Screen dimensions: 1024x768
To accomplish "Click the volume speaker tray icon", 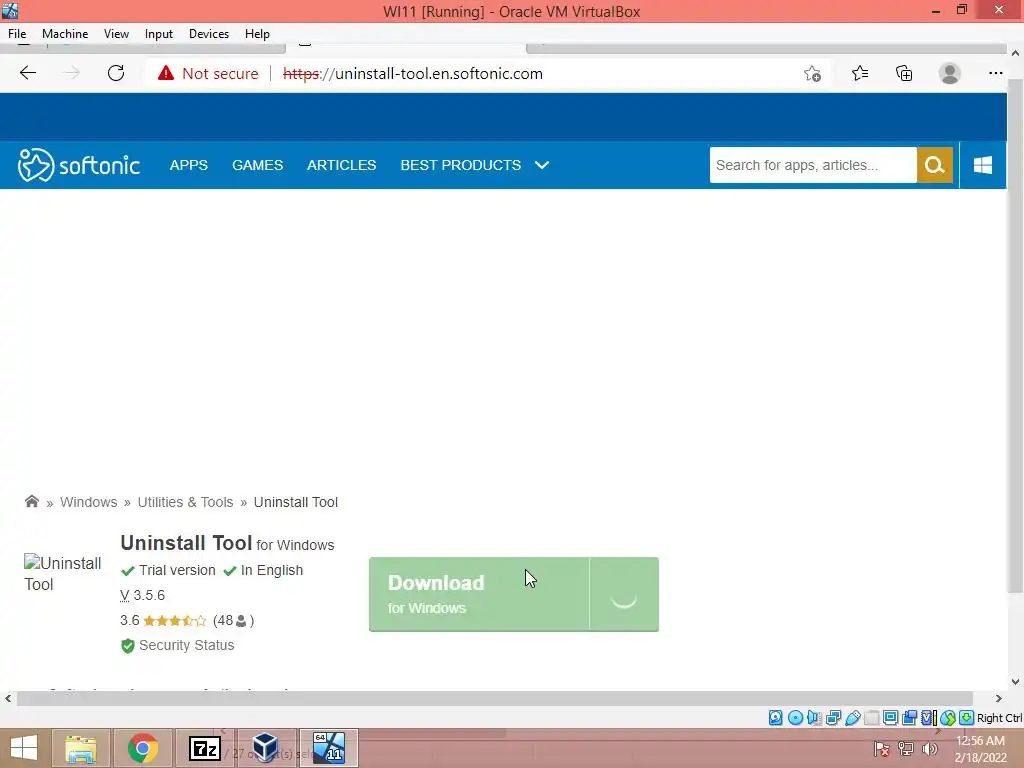I will 929,748.
